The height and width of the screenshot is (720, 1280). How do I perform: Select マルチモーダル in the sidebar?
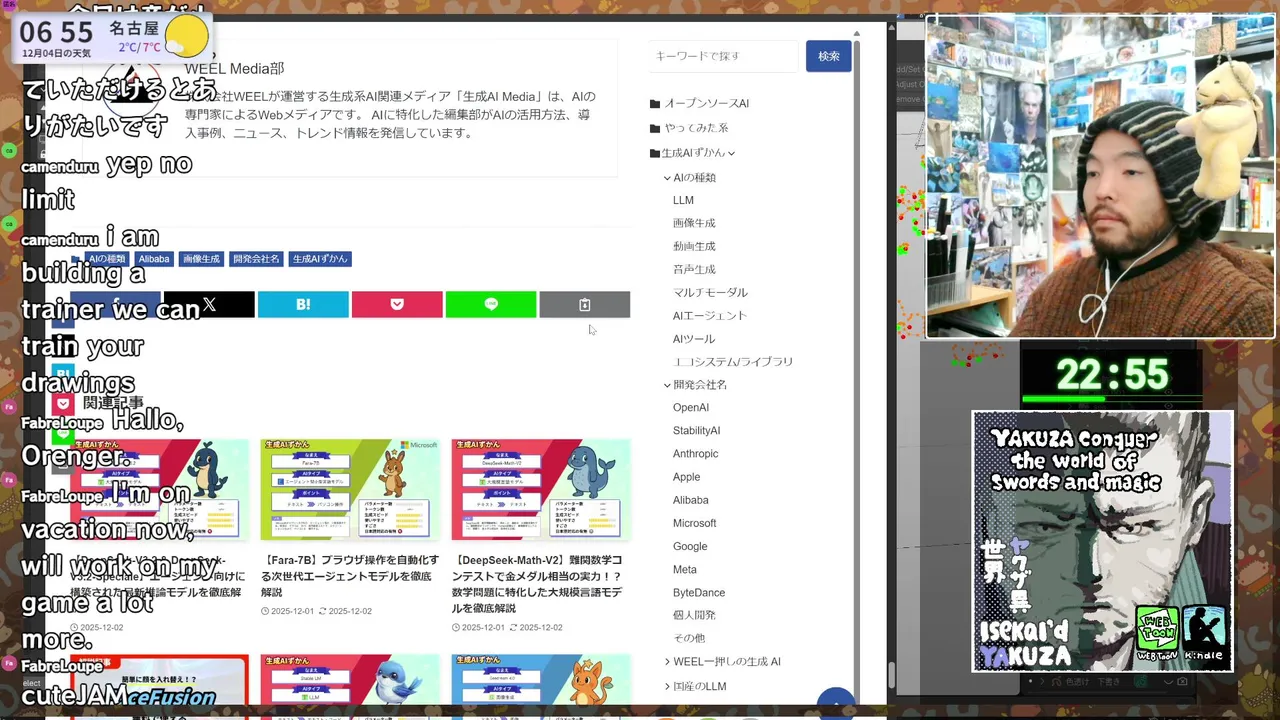(x=710, y=292)
